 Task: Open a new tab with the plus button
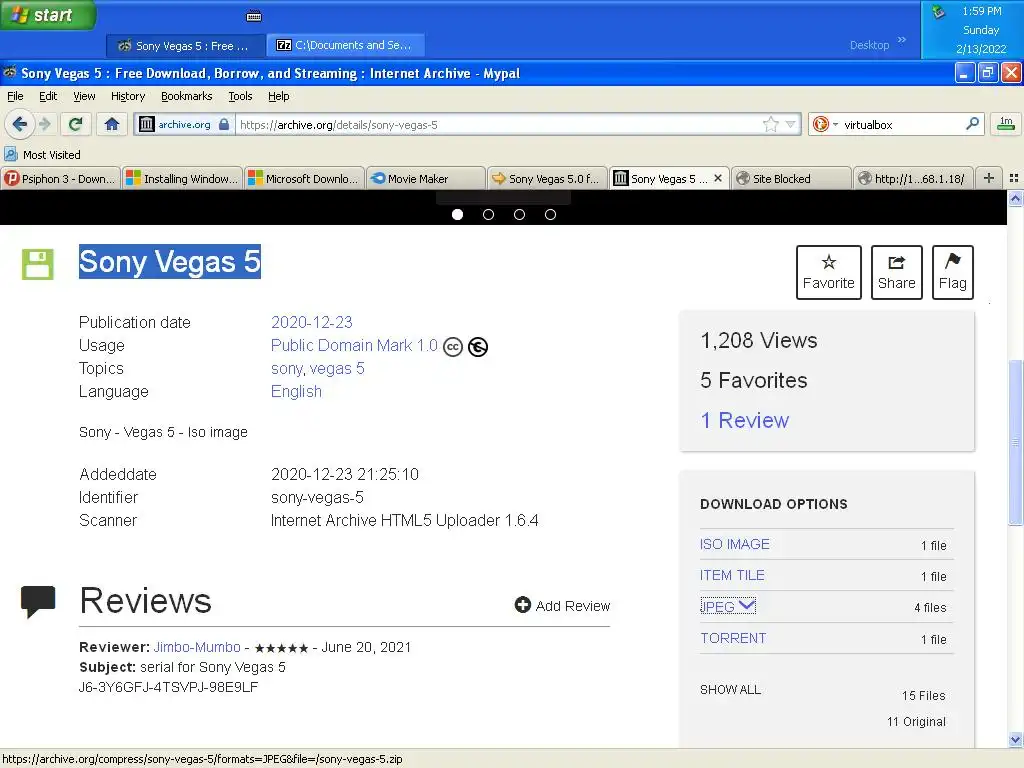(989, 178)
